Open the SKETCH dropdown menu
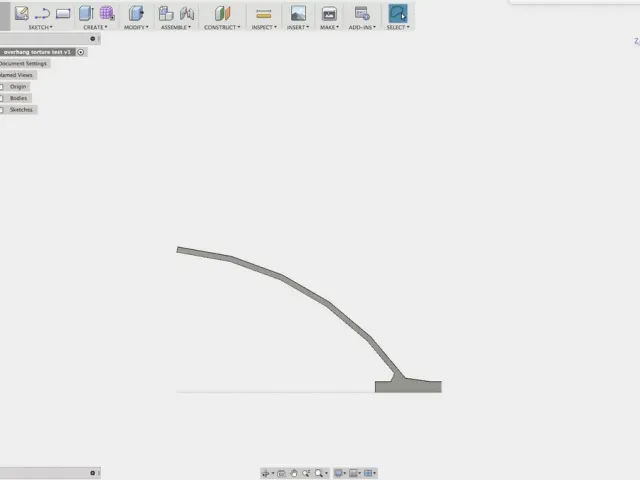640x480 pixels. coord(40,27)
